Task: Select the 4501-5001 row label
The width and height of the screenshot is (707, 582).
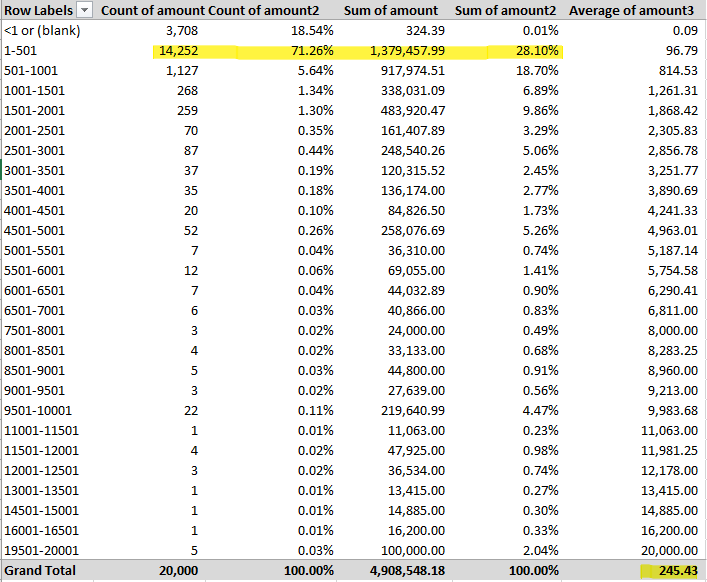Action: 34,231
